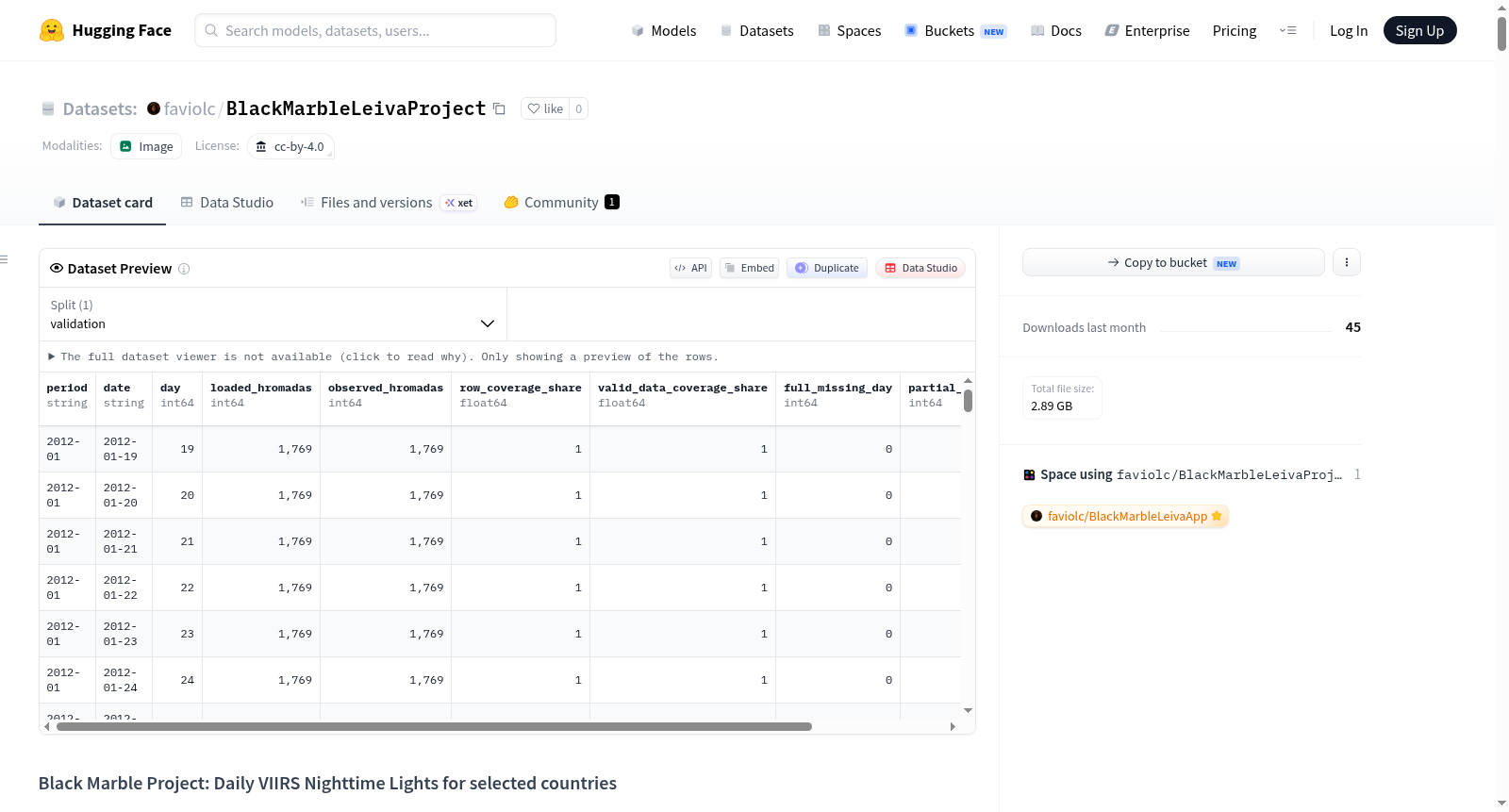Viewport: 1509px width, 812px height.
Task: Copy dataset name with the copy icon
Action: tap(499, 109)
